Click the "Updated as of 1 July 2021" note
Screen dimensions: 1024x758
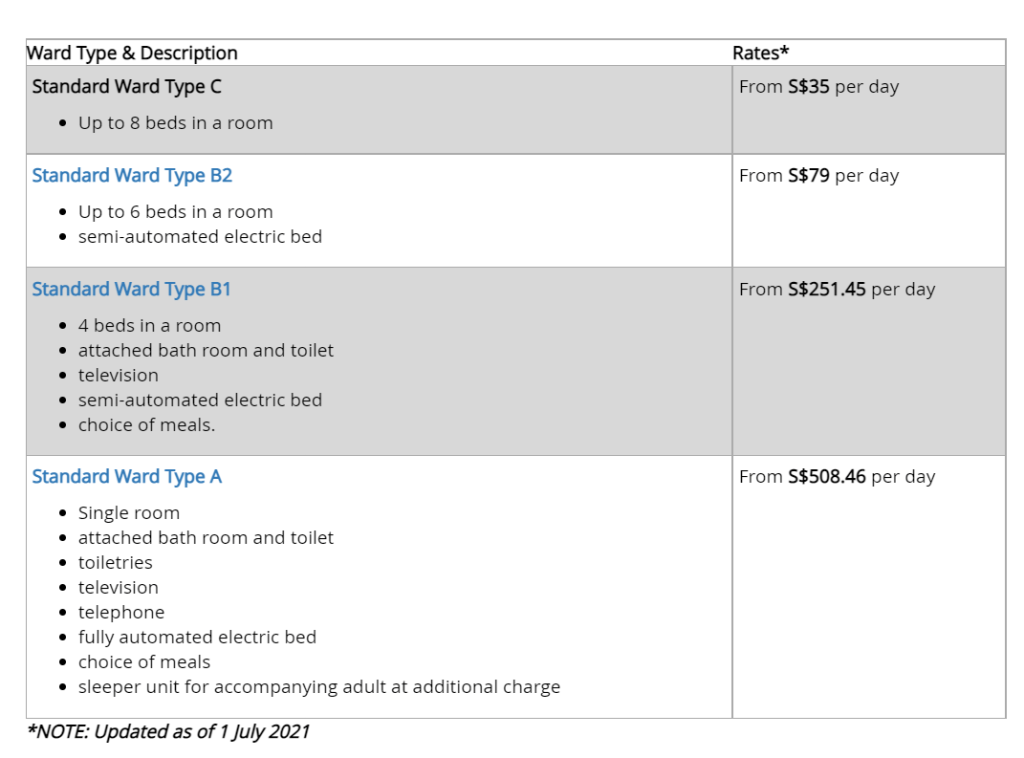(x=168, y=732)
